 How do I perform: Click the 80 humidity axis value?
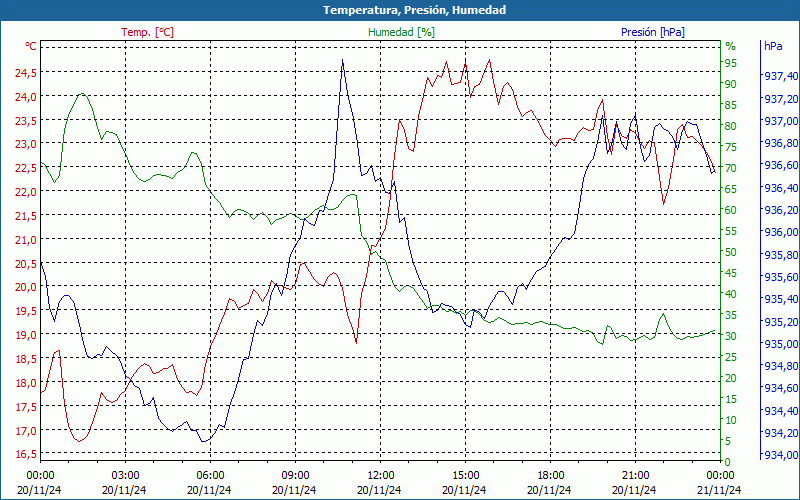[731, 126]
